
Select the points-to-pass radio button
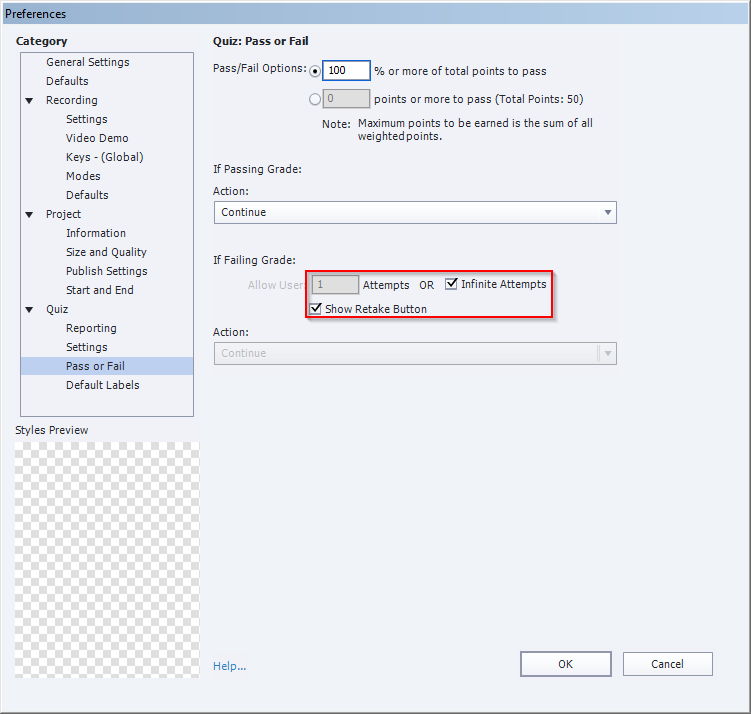316,99
